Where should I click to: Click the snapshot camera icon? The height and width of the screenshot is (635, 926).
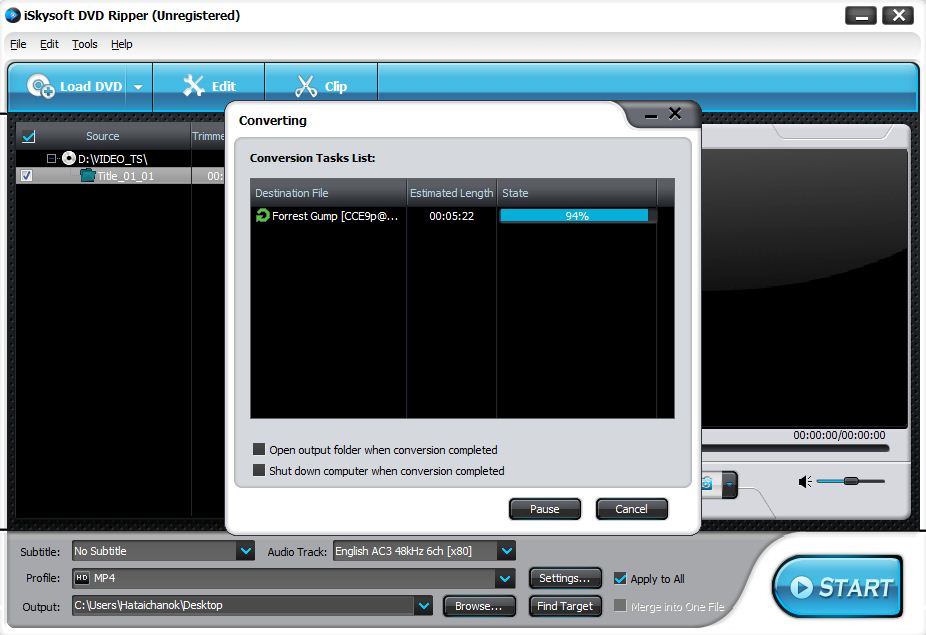707,484
